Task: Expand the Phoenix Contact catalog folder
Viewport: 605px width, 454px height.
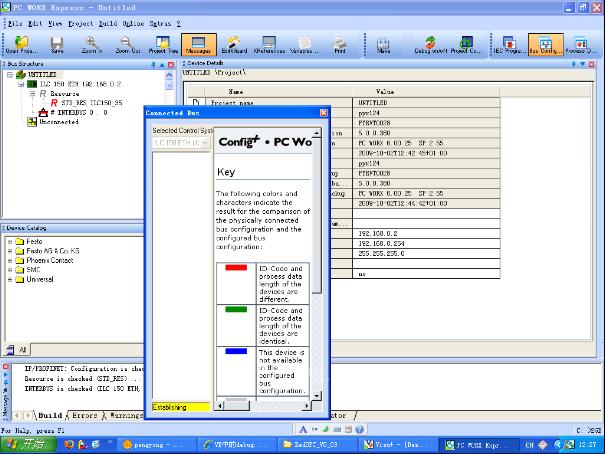Action: click(10, 260)
